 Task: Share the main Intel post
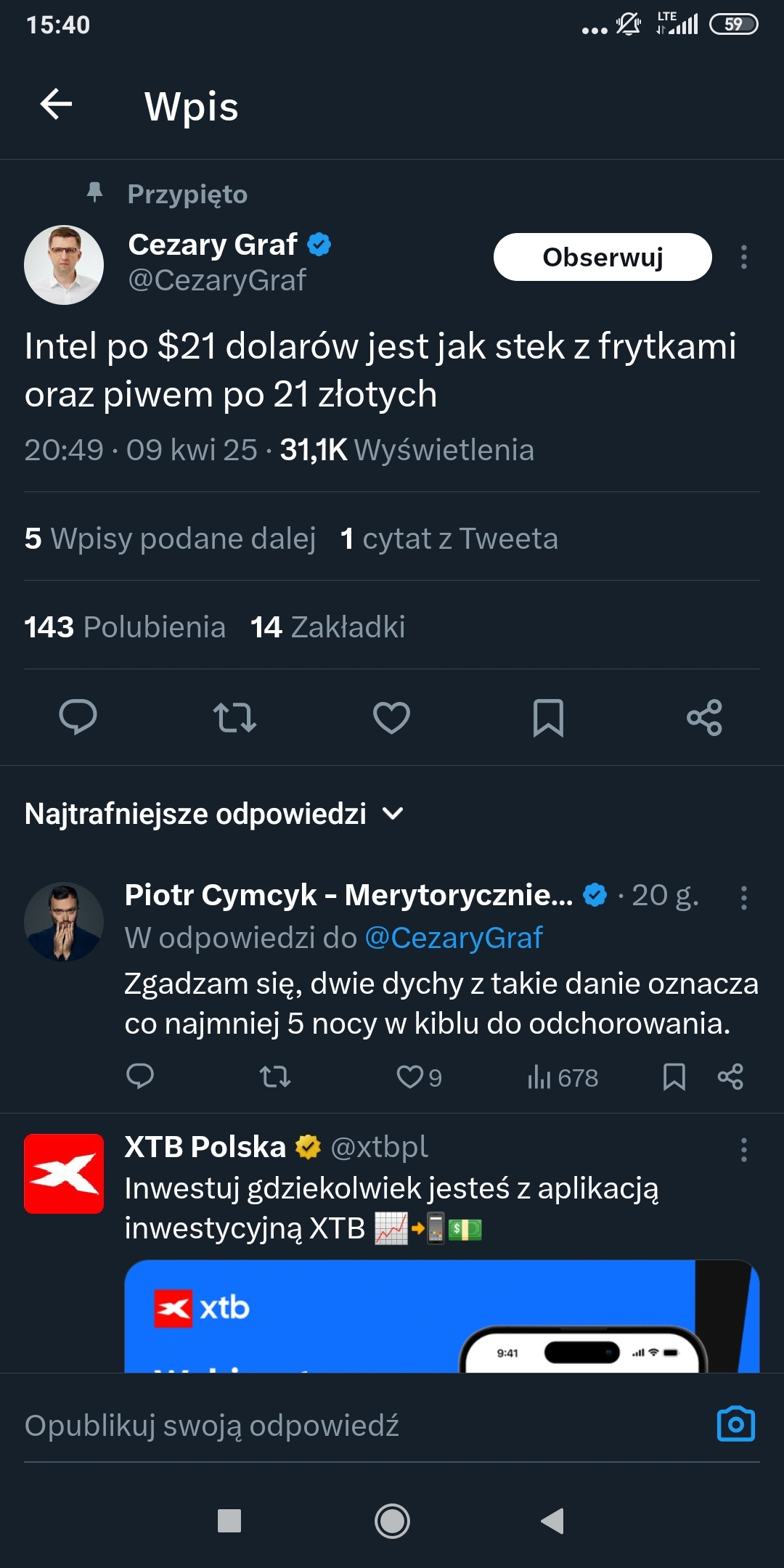704,717
